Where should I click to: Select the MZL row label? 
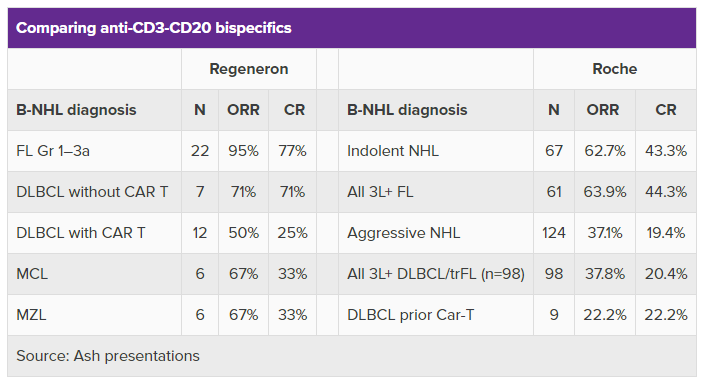31,315
